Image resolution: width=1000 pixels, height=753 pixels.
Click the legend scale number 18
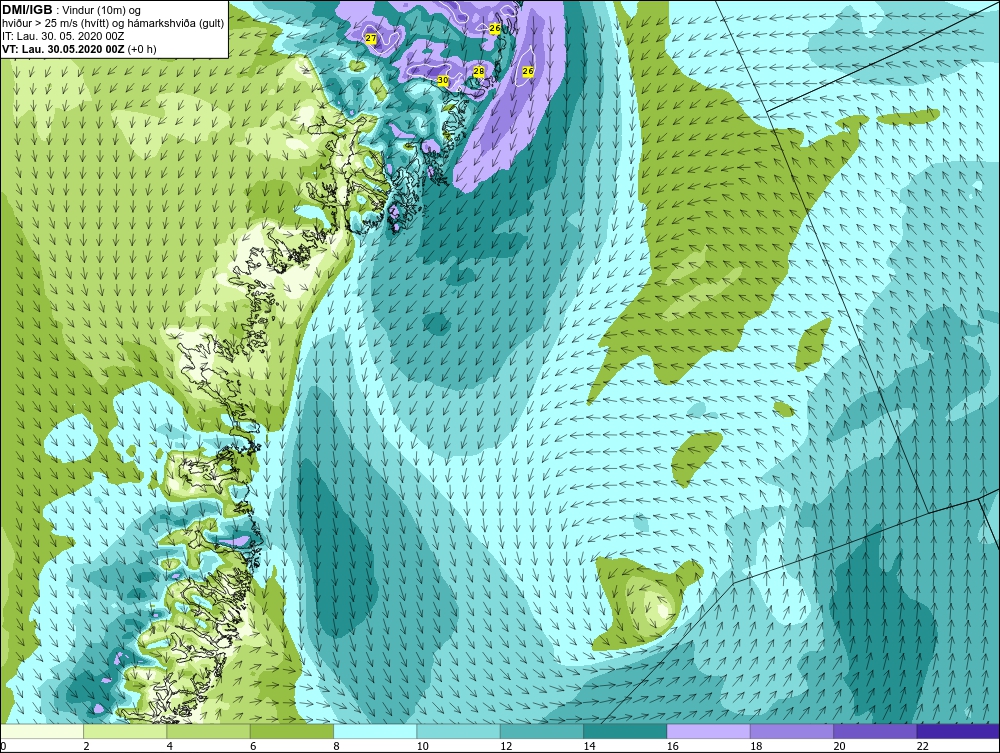(756, 746)
